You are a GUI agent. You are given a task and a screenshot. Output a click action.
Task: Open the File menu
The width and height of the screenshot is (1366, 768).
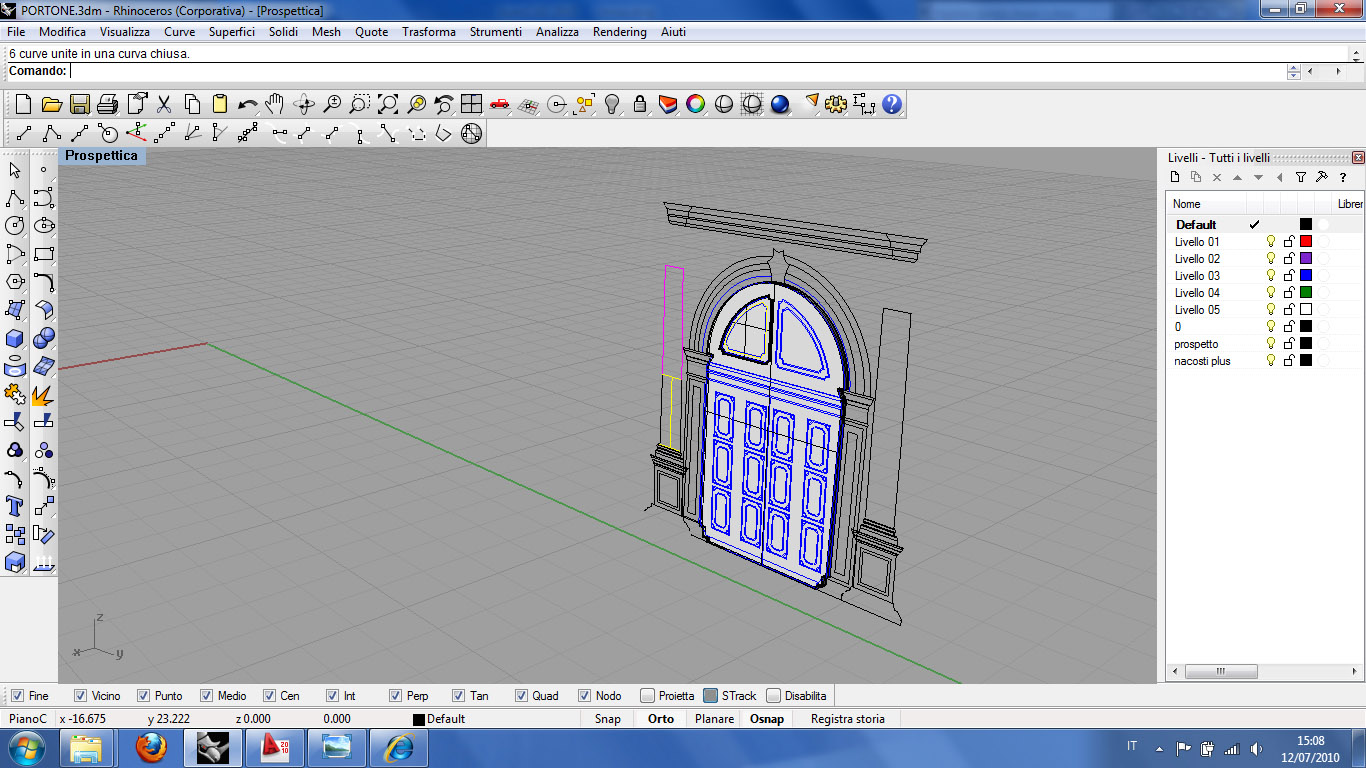tap(16, 32)
